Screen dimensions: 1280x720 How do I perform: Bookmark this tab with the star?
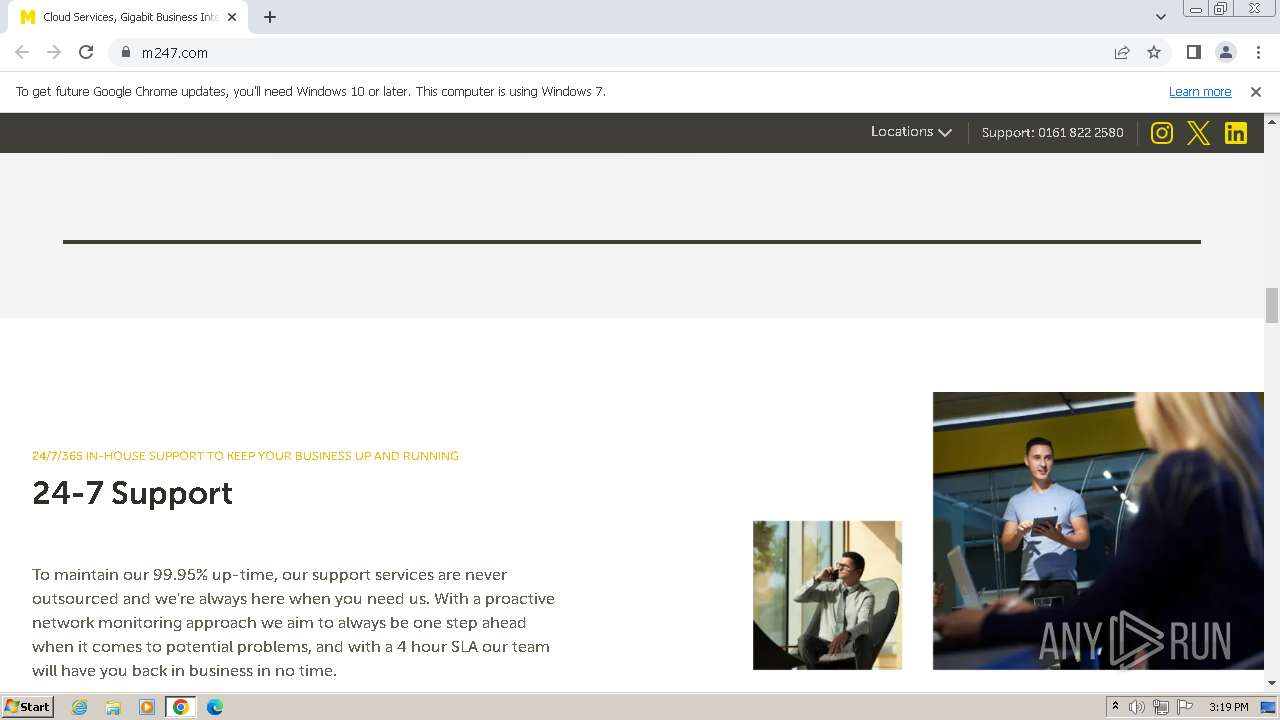(x=1154, y=52)
